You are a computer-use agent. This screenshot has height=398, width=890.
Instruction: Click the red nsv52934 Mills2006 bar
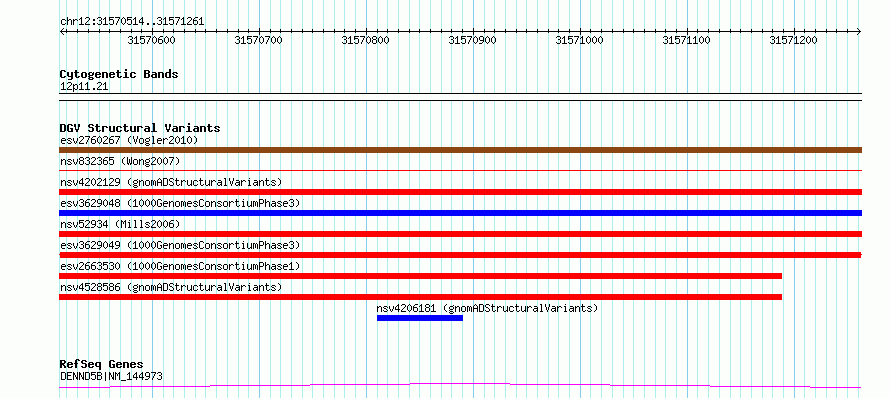[460, 234]
